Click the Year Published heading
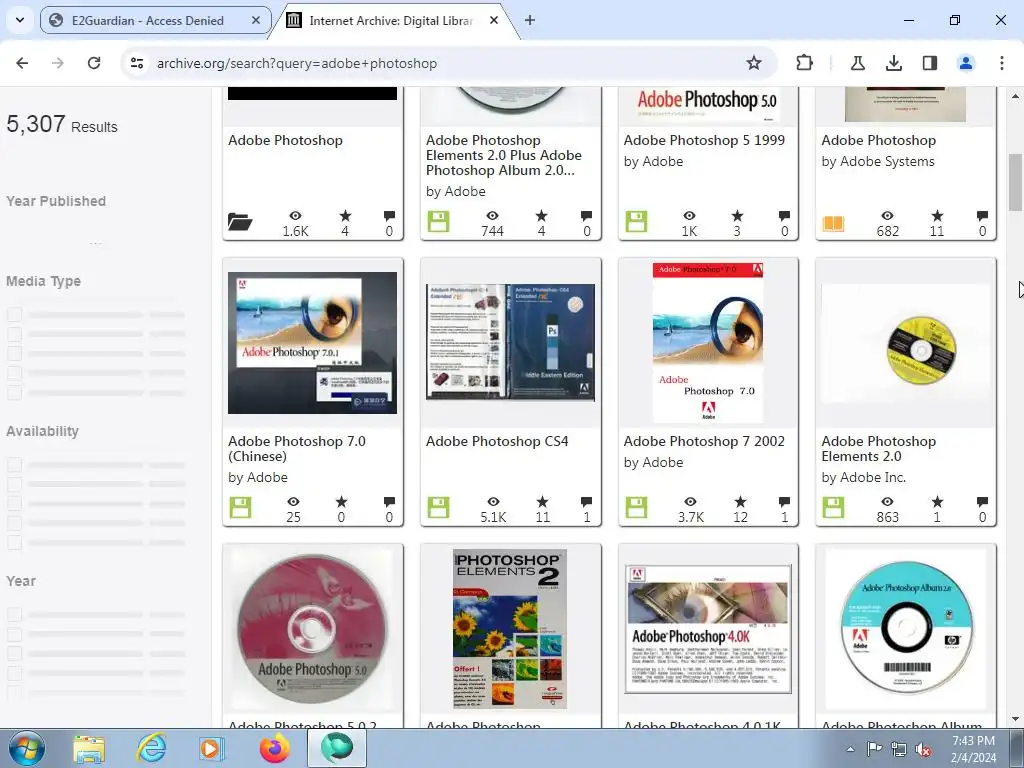Screen dimensions: 1024x768 coord(56,201)
